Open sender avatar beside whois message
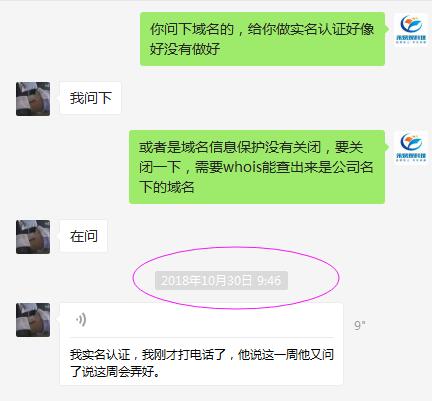The height and width of the screenshot is (401, 432). pos(411,147)
